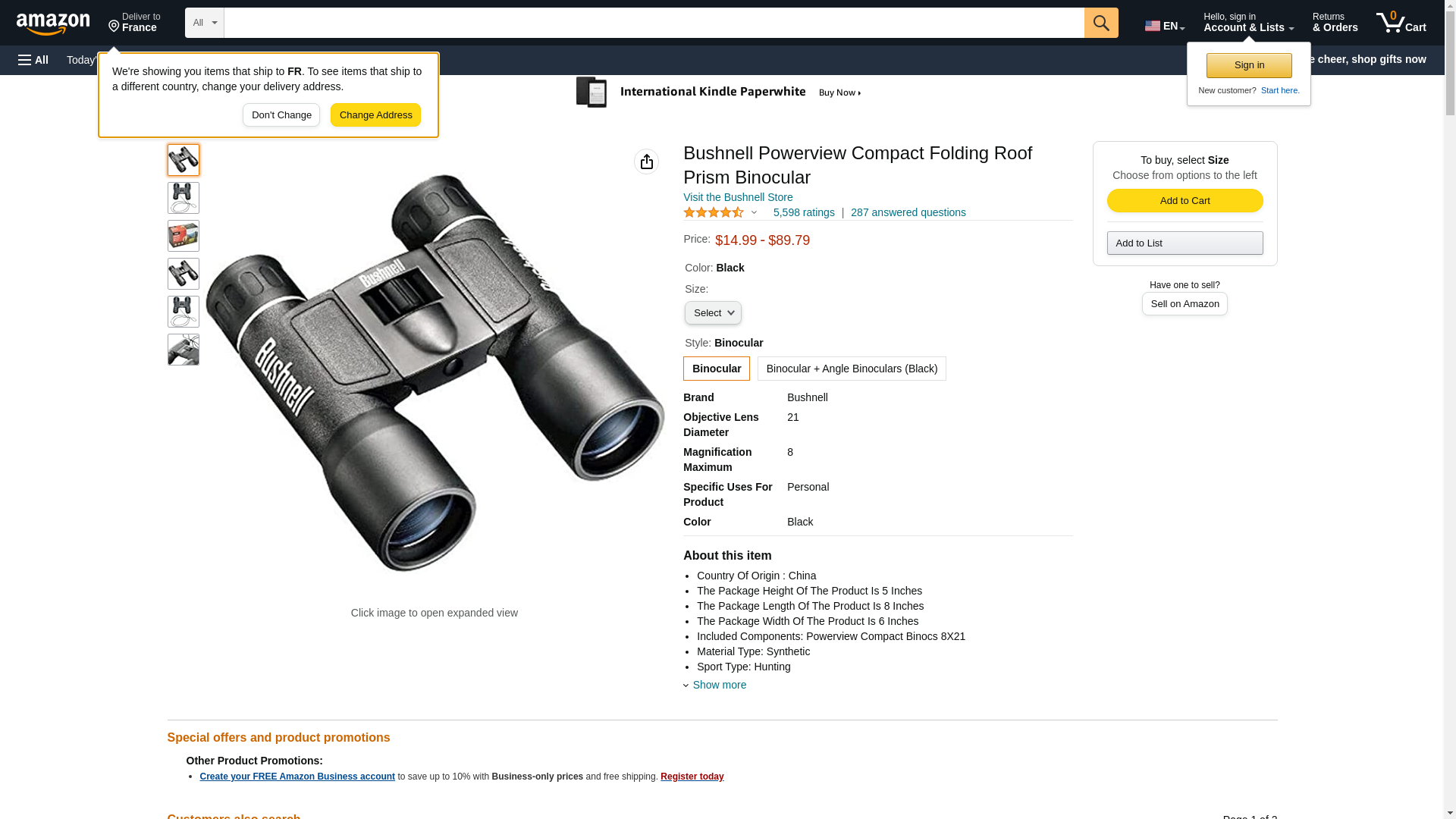Viewport: 1456px width, 819px height.
Task: Select Binocular + Angle Binoculars (Black) style
Action: click(x=851, y=369)
